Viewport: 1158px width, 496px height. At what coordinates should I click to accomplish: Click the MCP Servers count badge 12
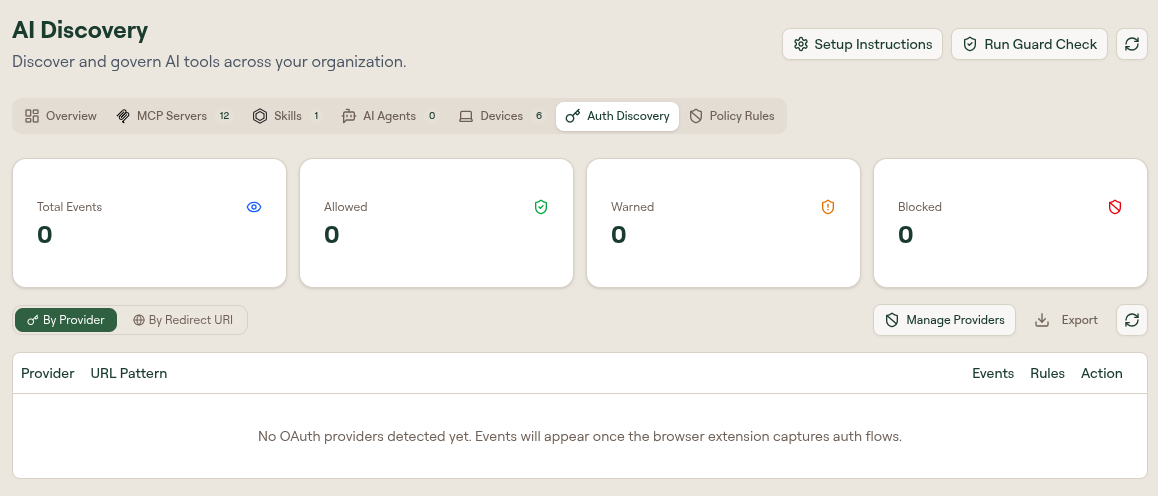(x=225, y=116)
